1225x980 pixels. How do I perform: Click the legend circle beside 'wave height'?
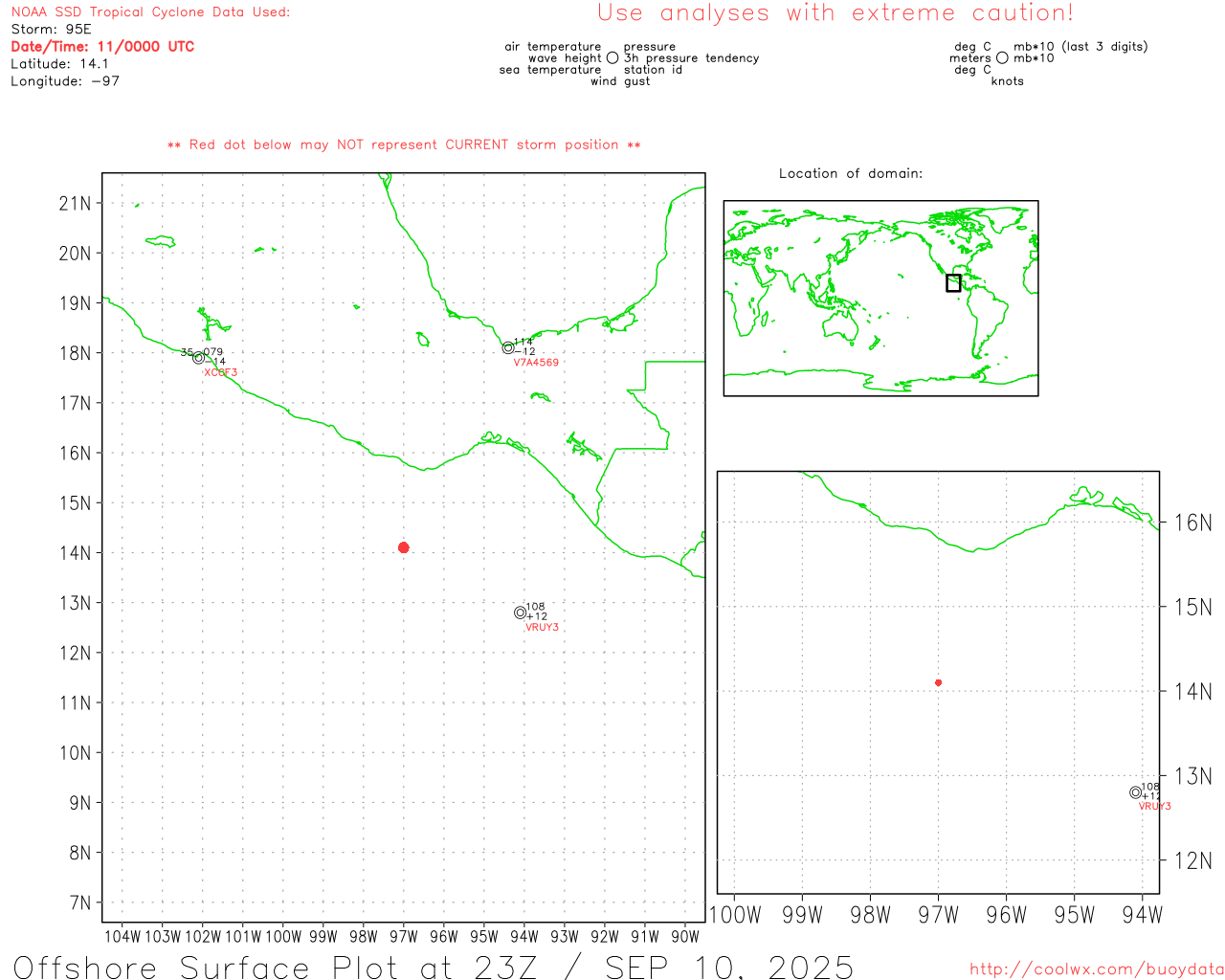tap(612, 58)
